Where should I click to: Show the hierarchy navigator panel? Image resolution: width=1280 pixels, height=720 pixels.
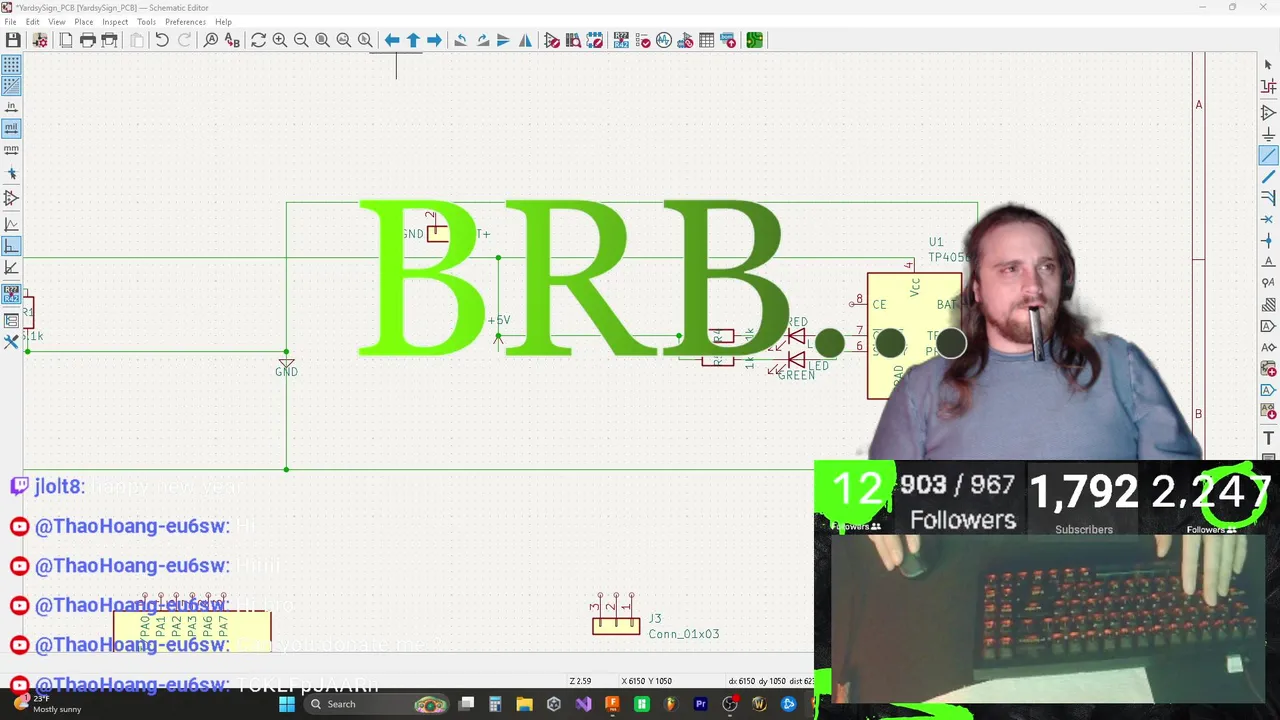coord(11,320)
